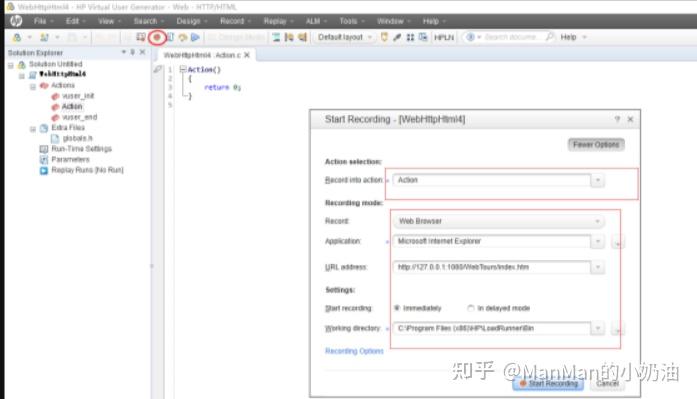Select the Action item in Solution Explorer
The height and width of the screenshot is (399, 697).
tap(72, 107)
